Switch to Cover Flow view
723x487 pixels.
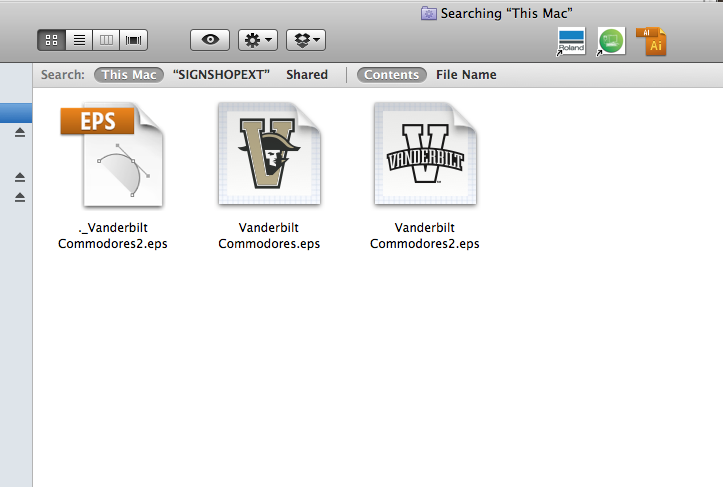[x=134, y=40]
